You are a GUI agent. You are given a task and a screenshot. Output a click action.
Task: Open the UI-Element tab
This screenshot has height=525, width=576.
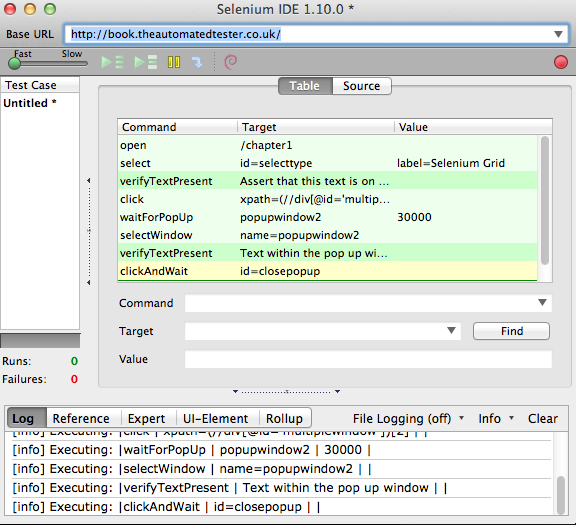click(x=216, y=418)
